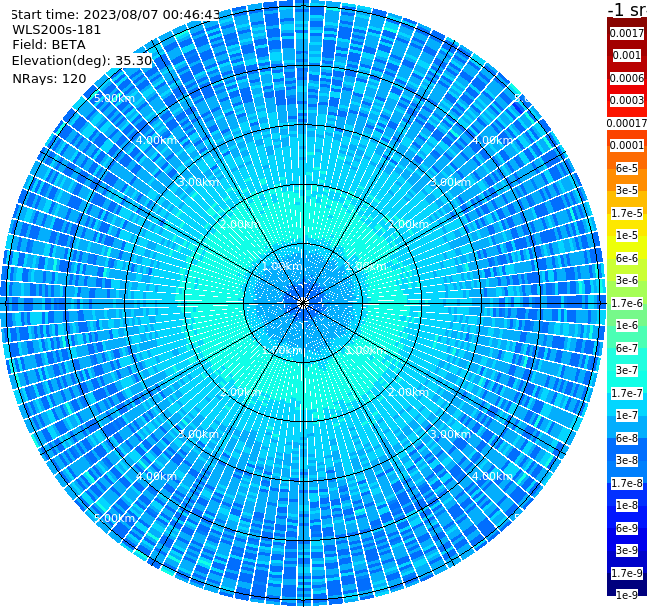Click the 6e-6 colorbar label
The width and height of the screenshot is (647, 607).
click(x=627, y=258)
